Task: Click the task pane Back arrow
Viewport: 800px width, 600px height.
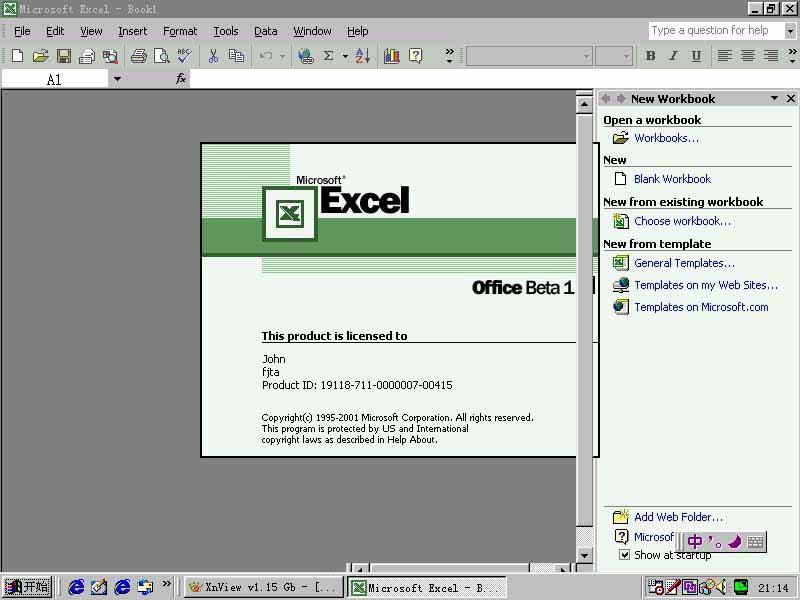Action: coord(606,98)
